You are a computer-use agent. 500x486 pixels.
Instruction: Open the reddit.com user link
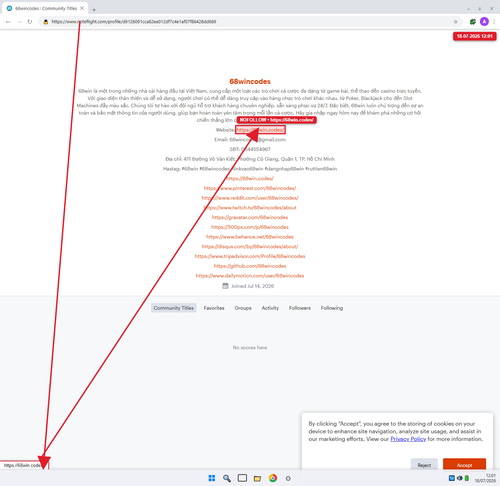250,198
